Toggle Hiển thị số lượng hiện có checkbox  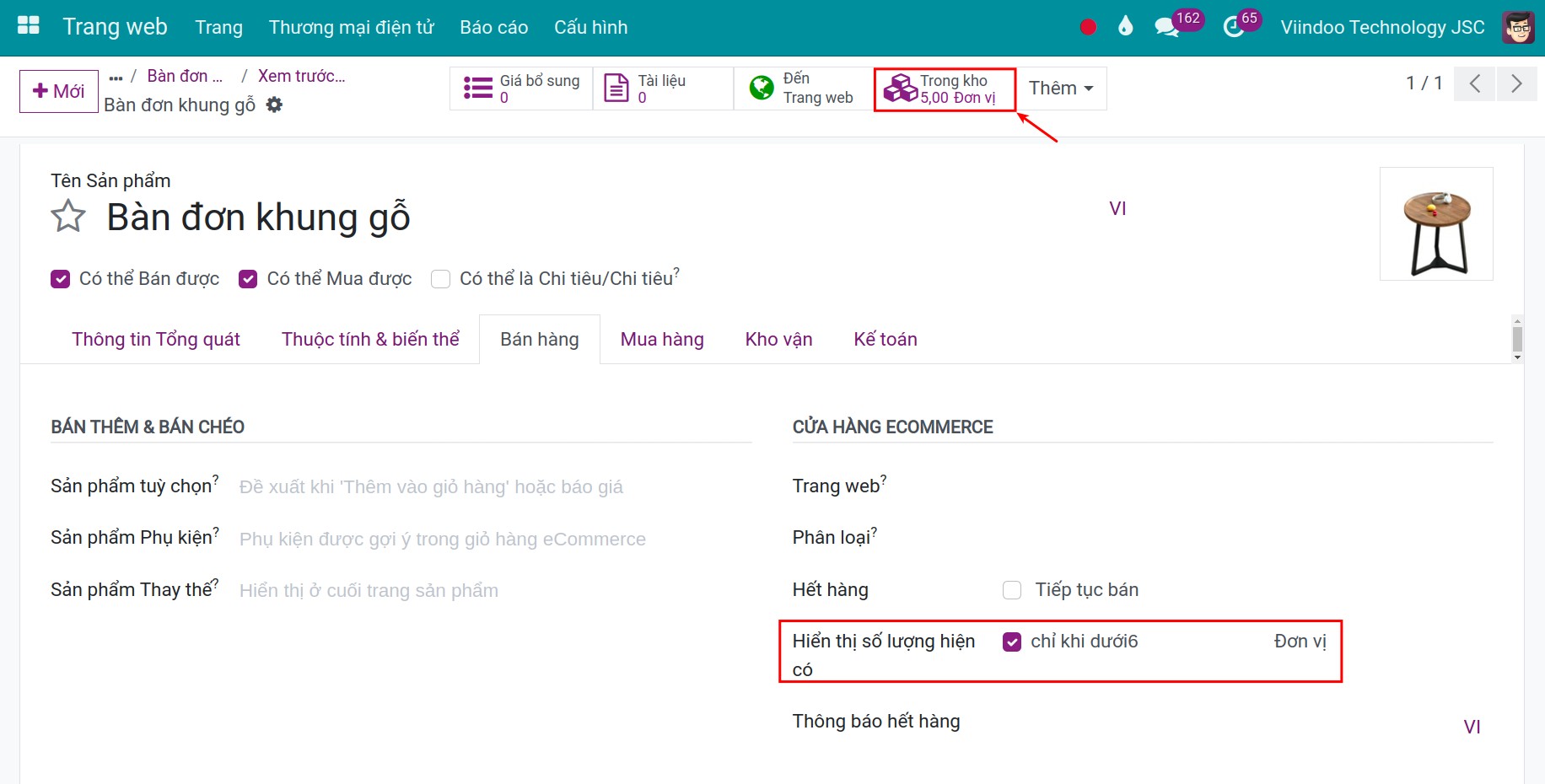pyautogui.click(x=1012, y=642)
